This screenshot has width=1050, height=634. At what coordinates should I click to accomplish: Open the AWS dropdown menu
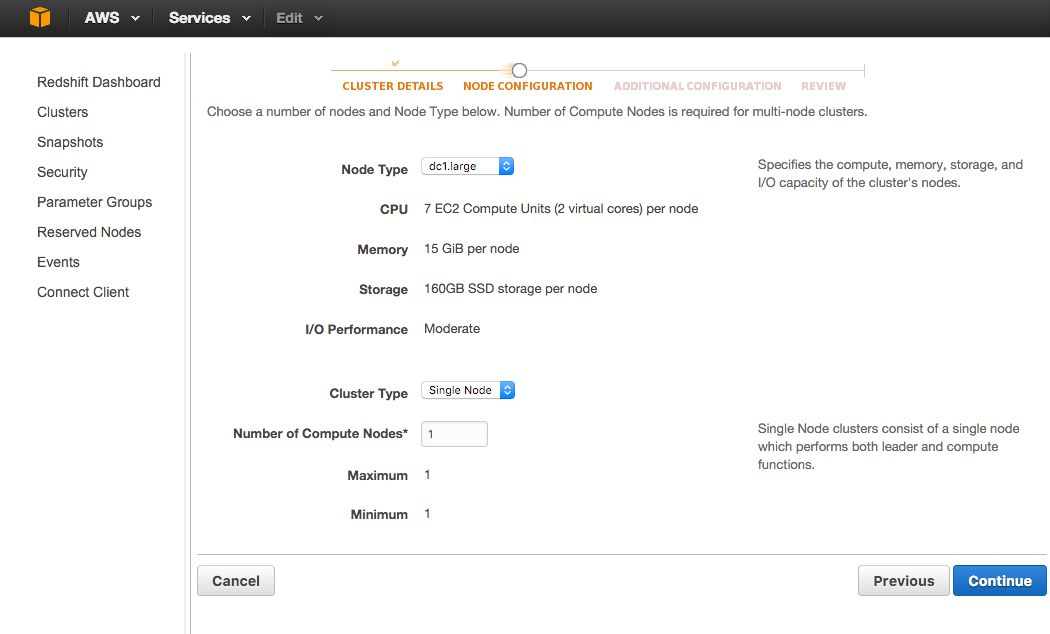(112, 18)
